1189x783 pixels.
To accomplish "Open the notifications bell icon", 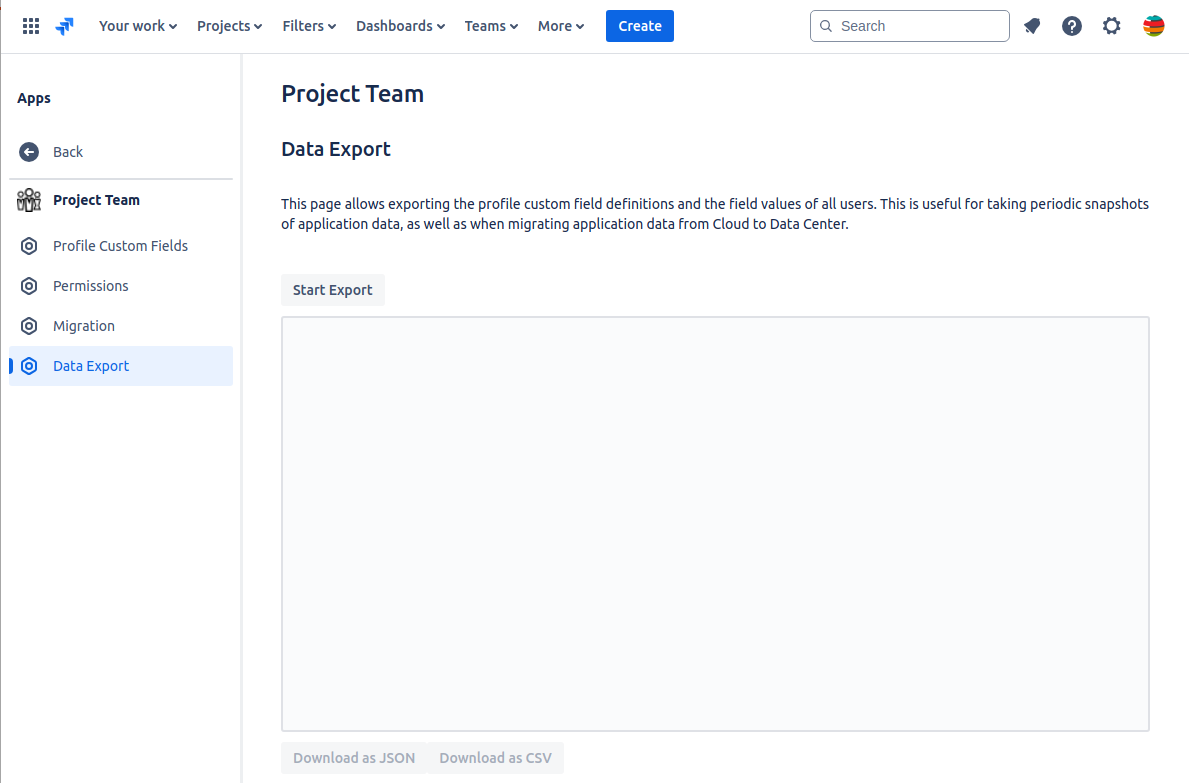I will (x=1032, y=26).
